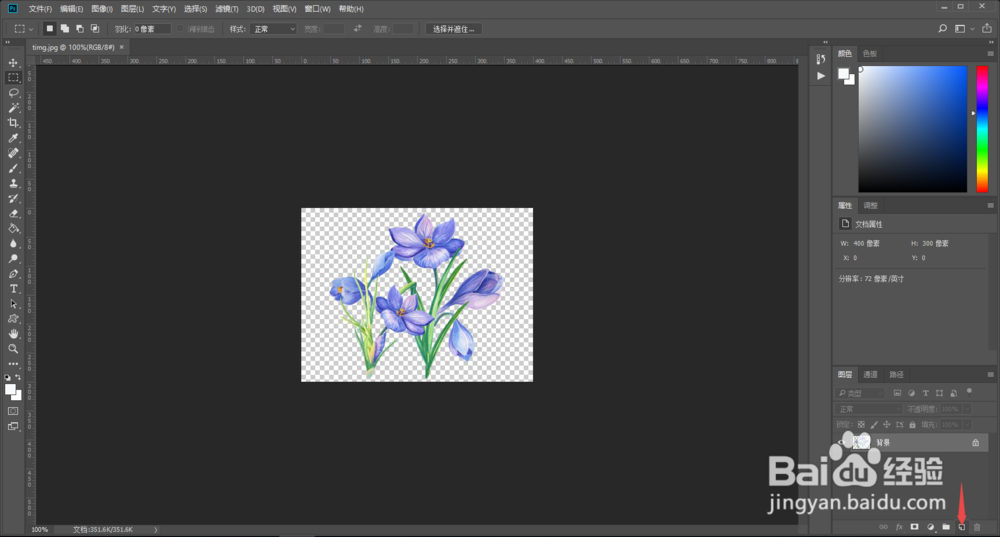Open the 滤镜(T) menu
The height and width of the screenshot is (537, 1000).
pyautogui.click(x=226, y=9)
